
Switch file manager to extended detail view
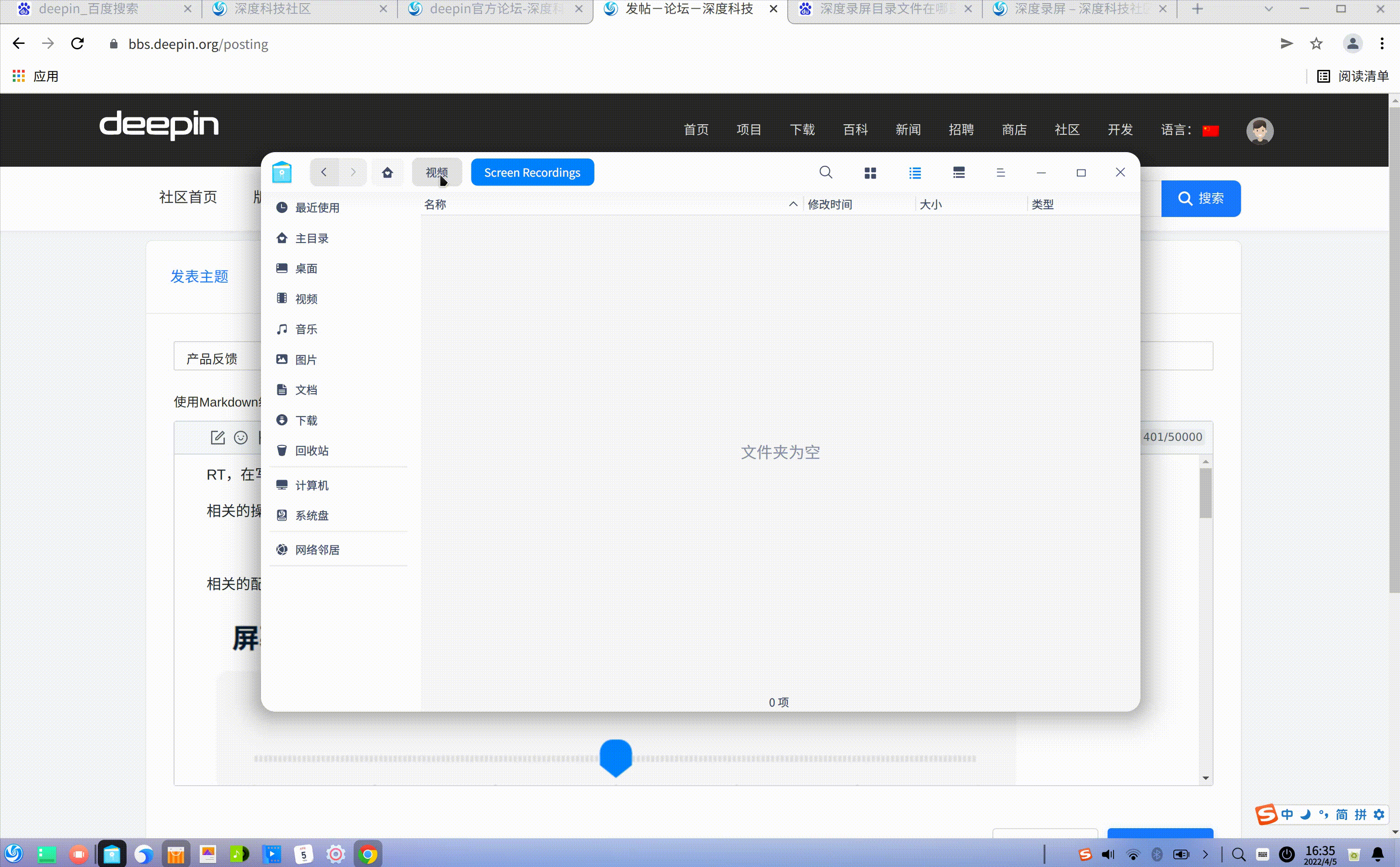pos(959,172)
